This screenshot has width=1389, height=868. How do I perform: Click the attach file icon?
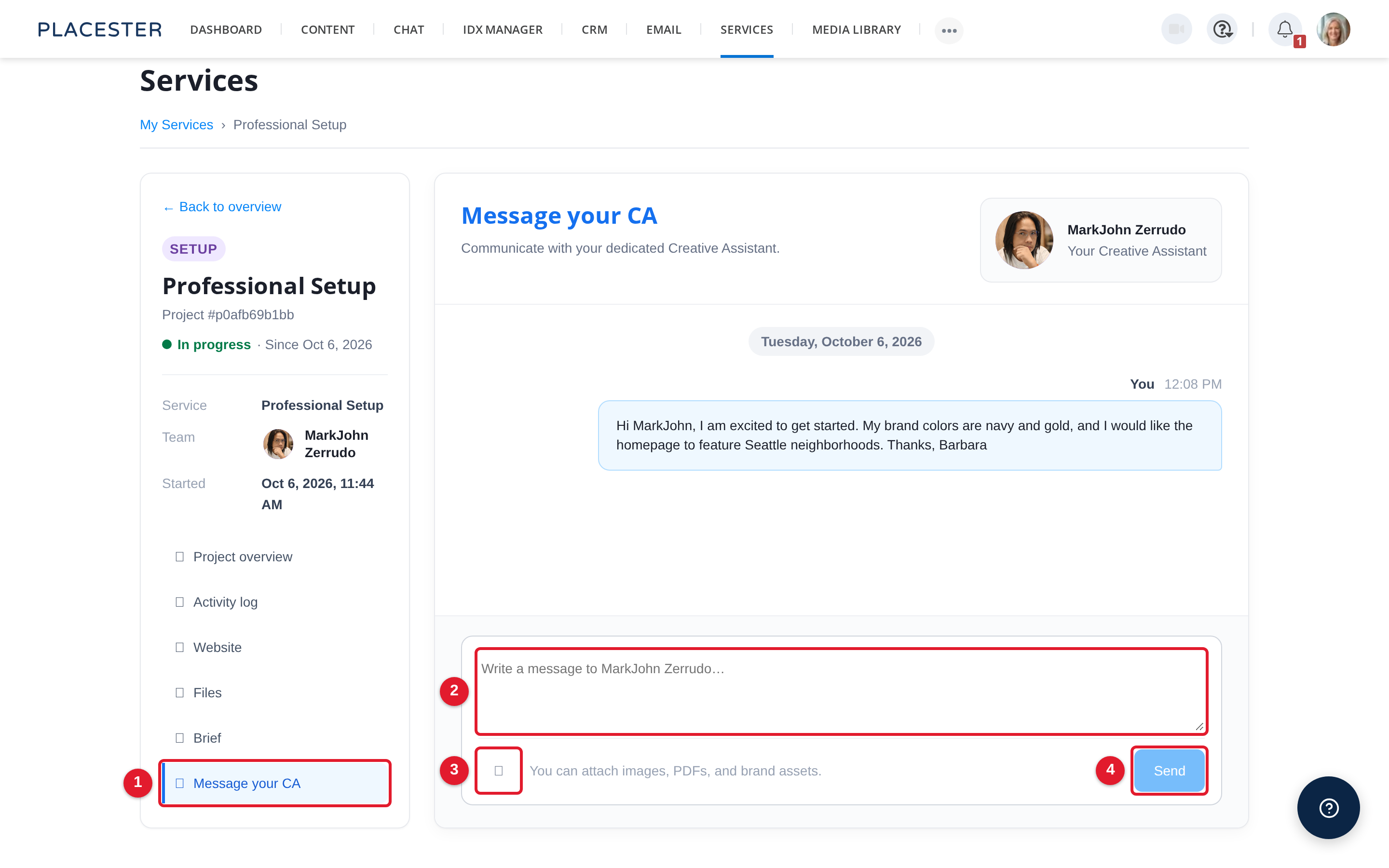[498, 771]
